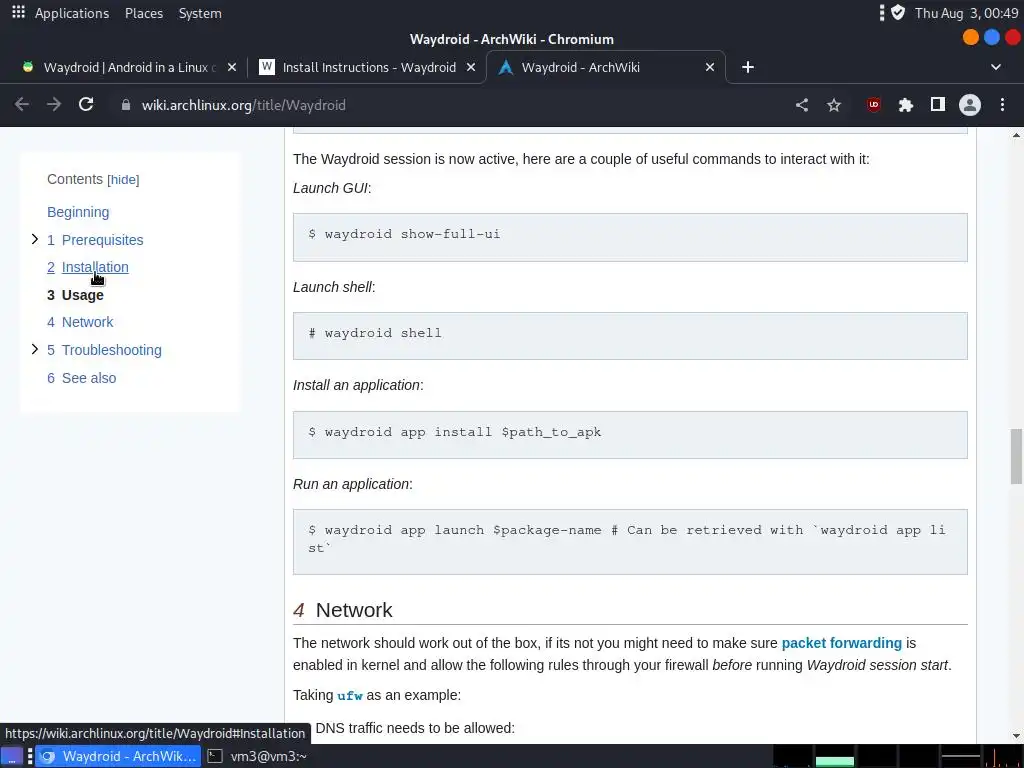Go to the 2 Installation section link
This screenshot has width=1024, height=768.
(x=88, y=267)
